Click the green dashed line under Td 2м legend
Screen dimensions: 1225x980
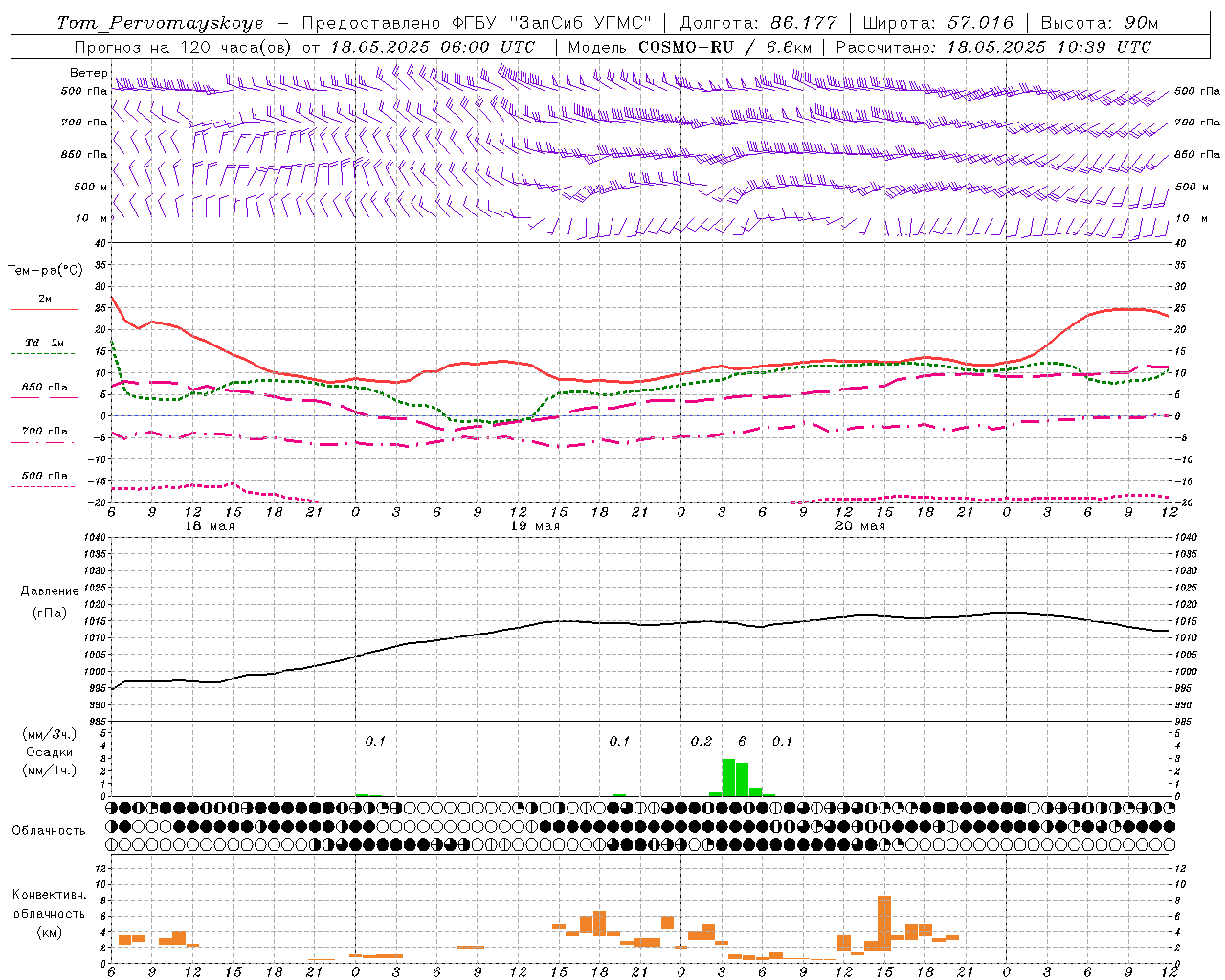(x=42, y=354)
